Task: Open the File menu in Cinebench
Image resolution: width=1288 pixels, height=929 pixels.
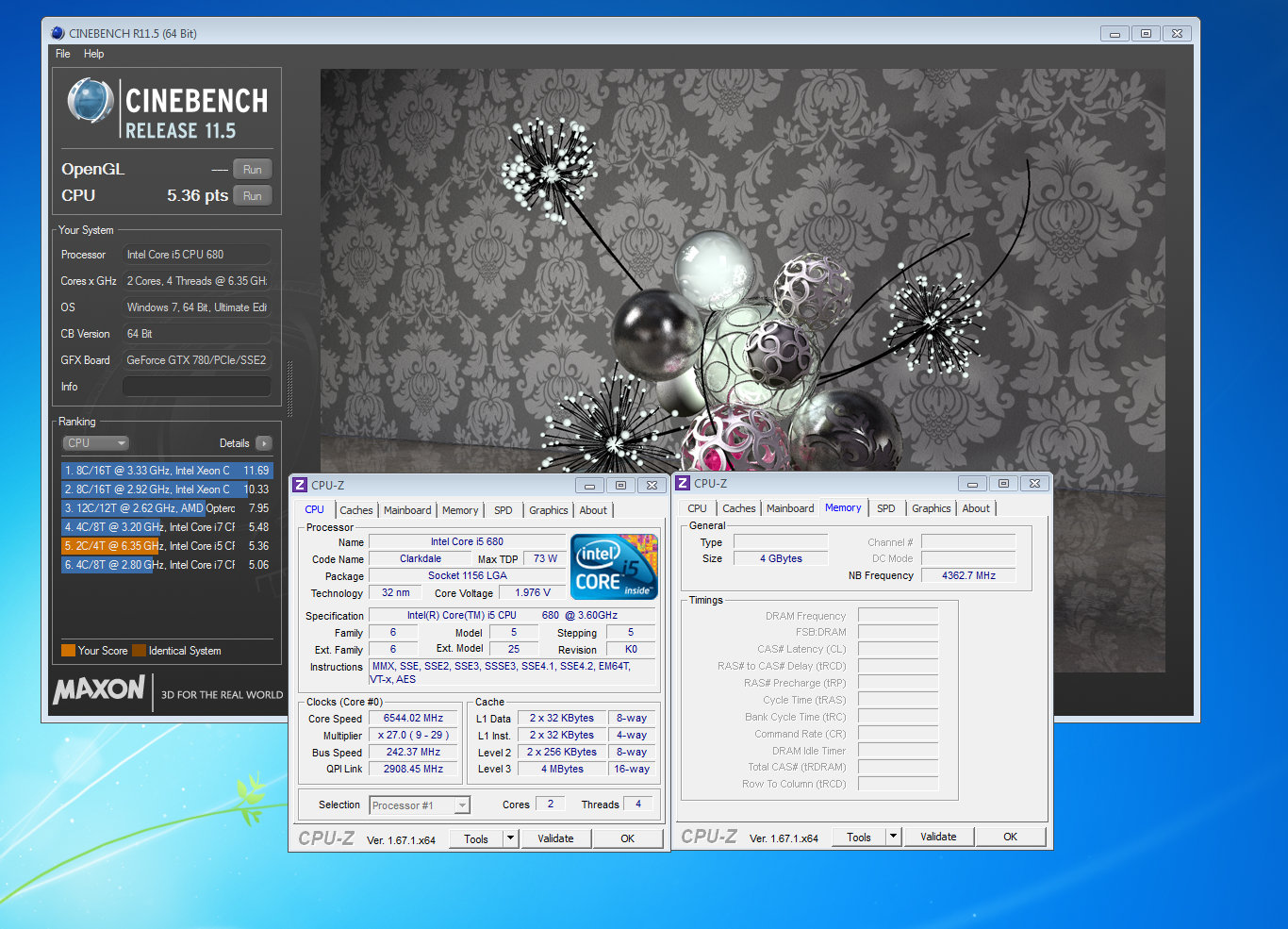Action: (x=63, y=54)
